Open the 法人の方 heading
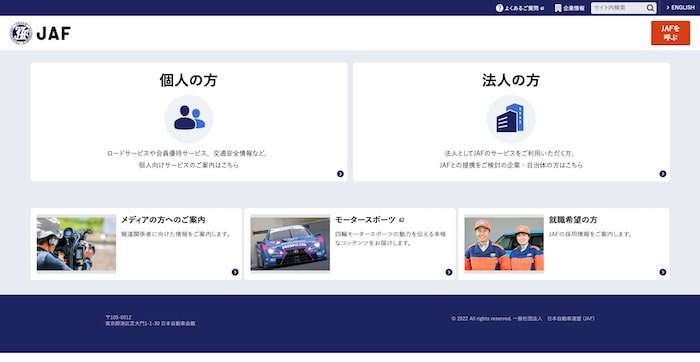The width and height of the screenshot is (700, 362). [511, 80]
